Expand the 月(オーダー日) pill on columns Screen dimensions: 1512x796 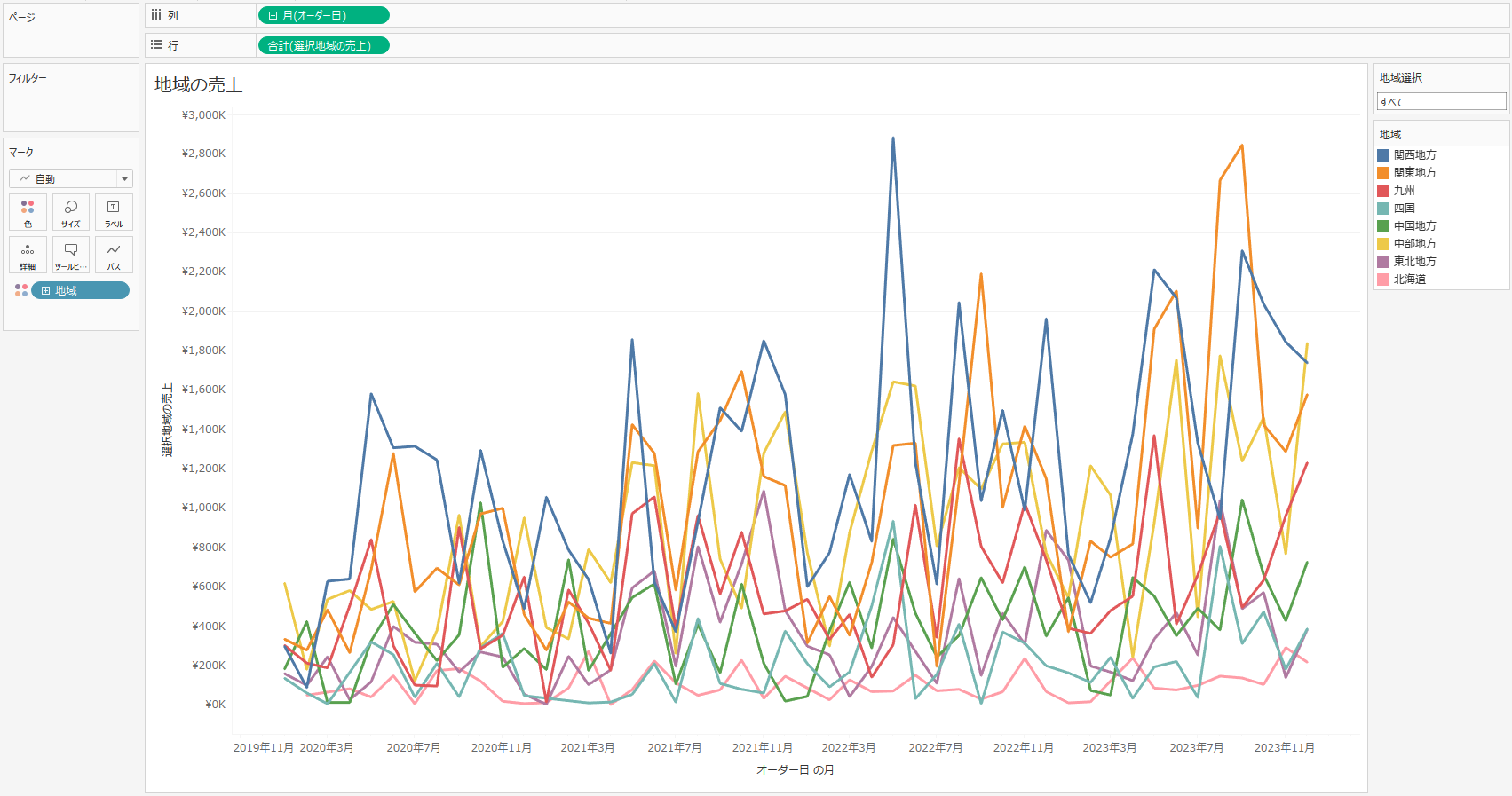click(273, 16)
